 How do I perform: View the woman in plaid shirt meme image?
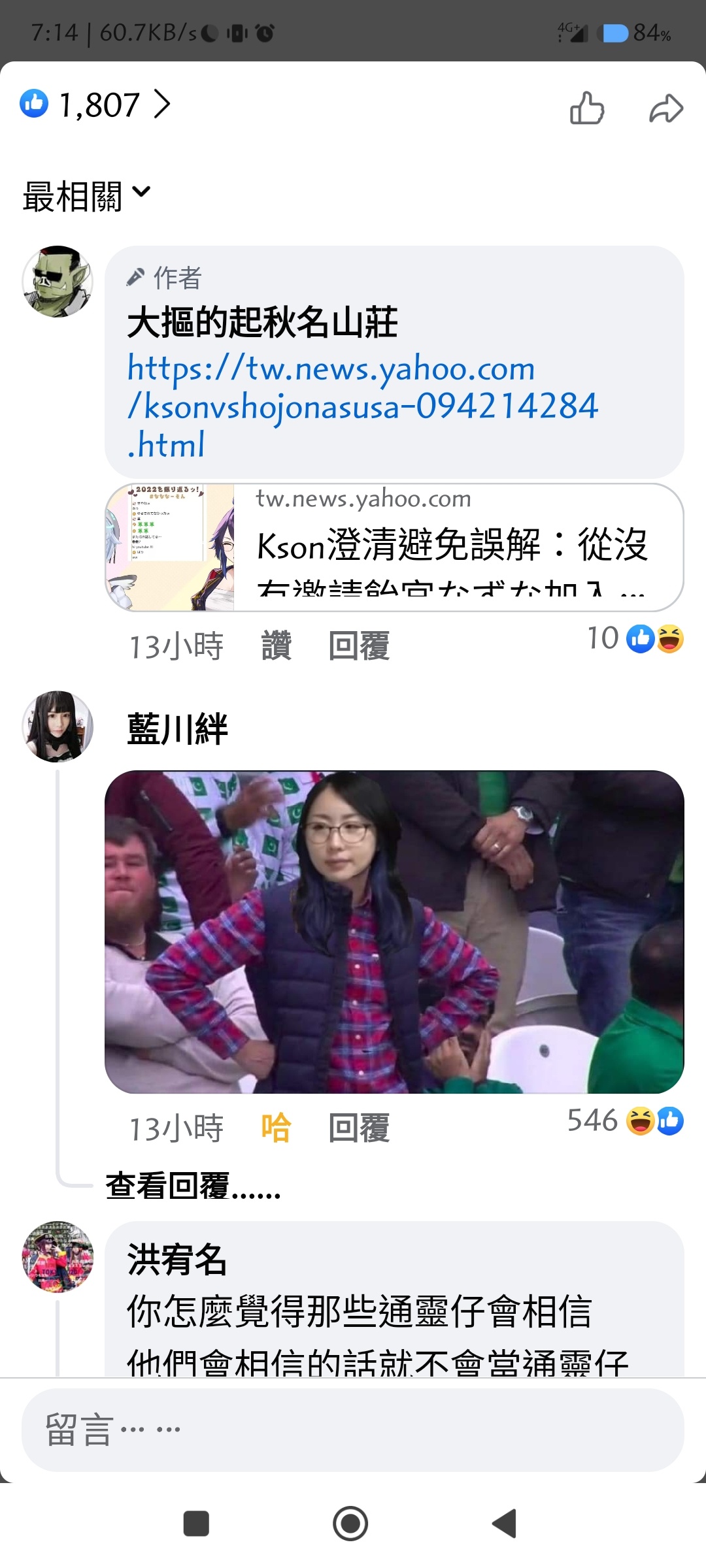pos(394,932)
